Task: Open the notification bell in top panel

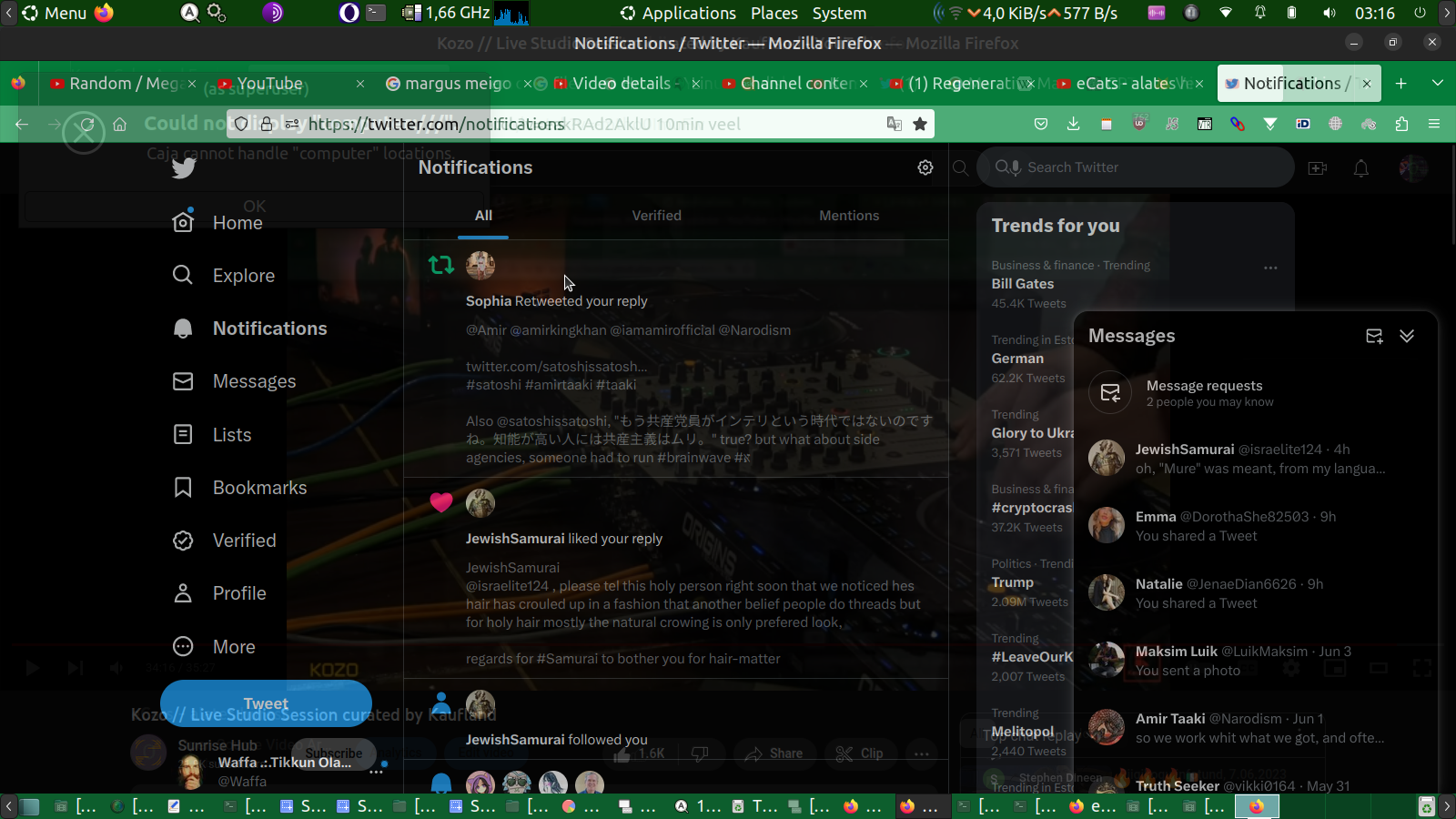Action: coord(1260,13)
